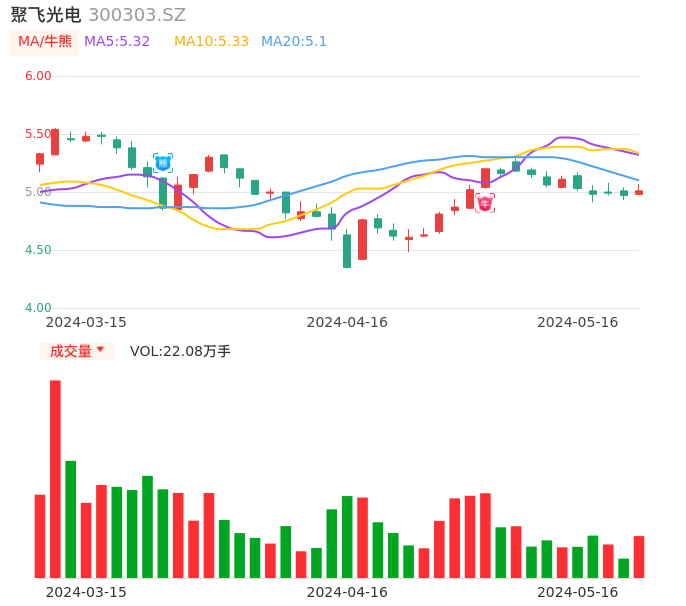Open the 成交量 indicator dropdown arrow
This screenshot has width=686, height=606.
[x=100, y=350]
